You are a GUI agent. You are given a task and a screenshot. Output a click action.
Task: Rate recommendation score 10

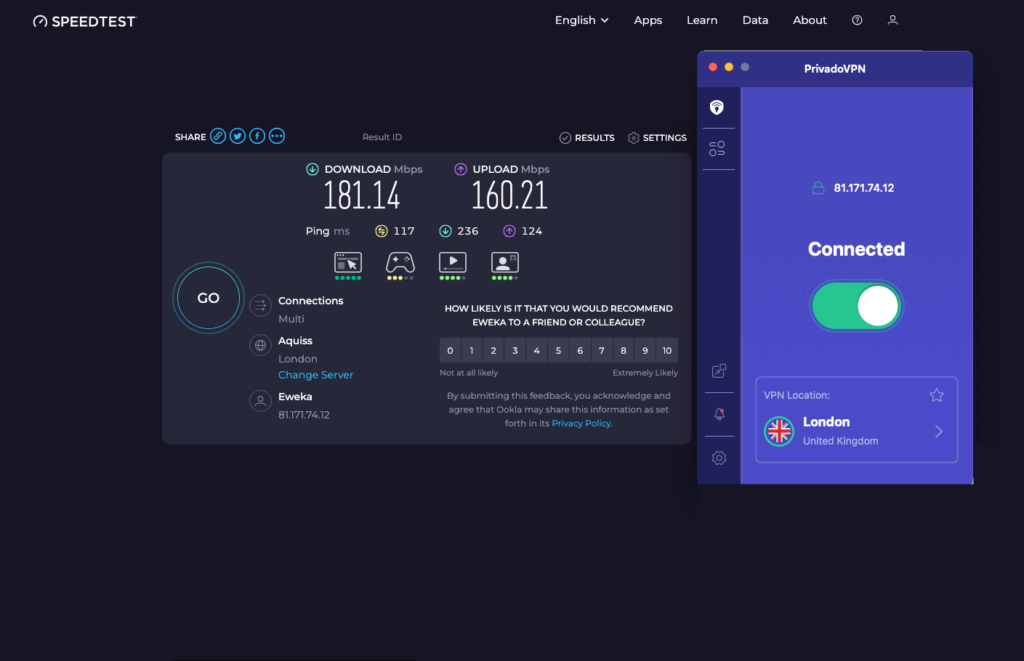667,351
